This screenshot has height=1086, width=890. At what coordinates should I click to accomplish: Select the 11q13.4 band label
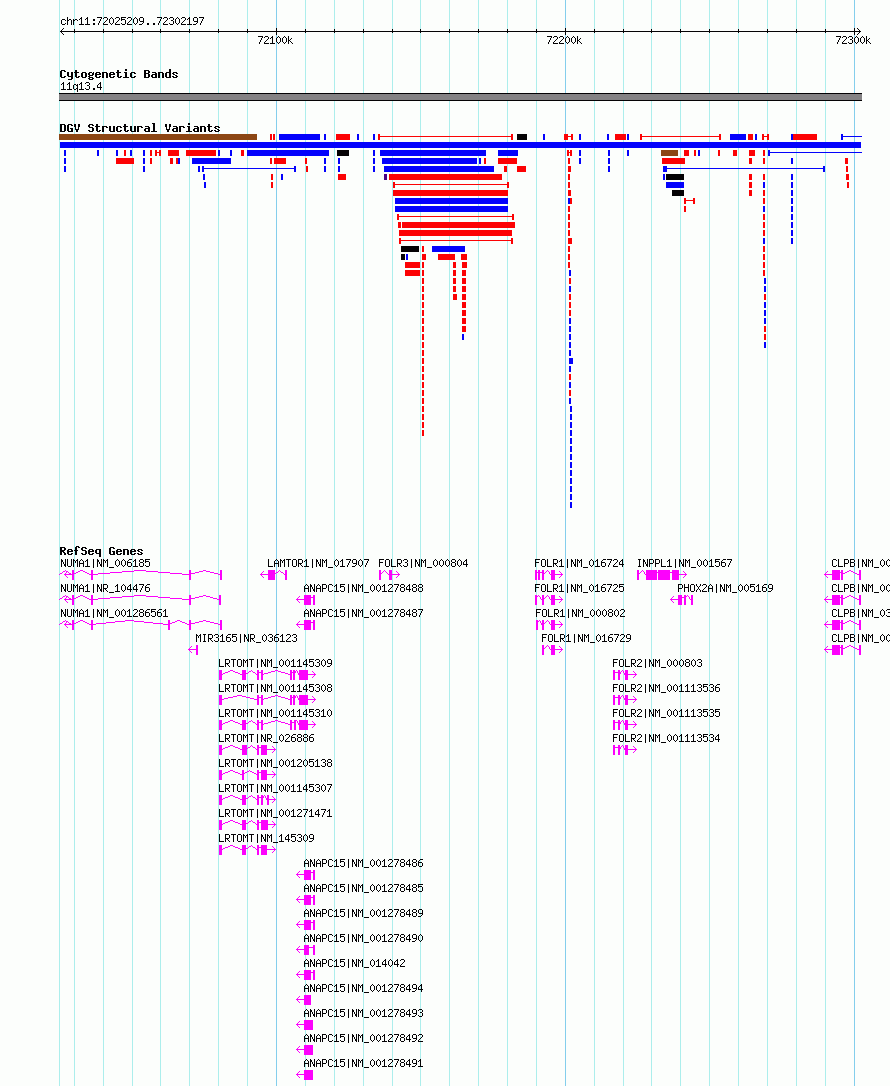(81, 87)
